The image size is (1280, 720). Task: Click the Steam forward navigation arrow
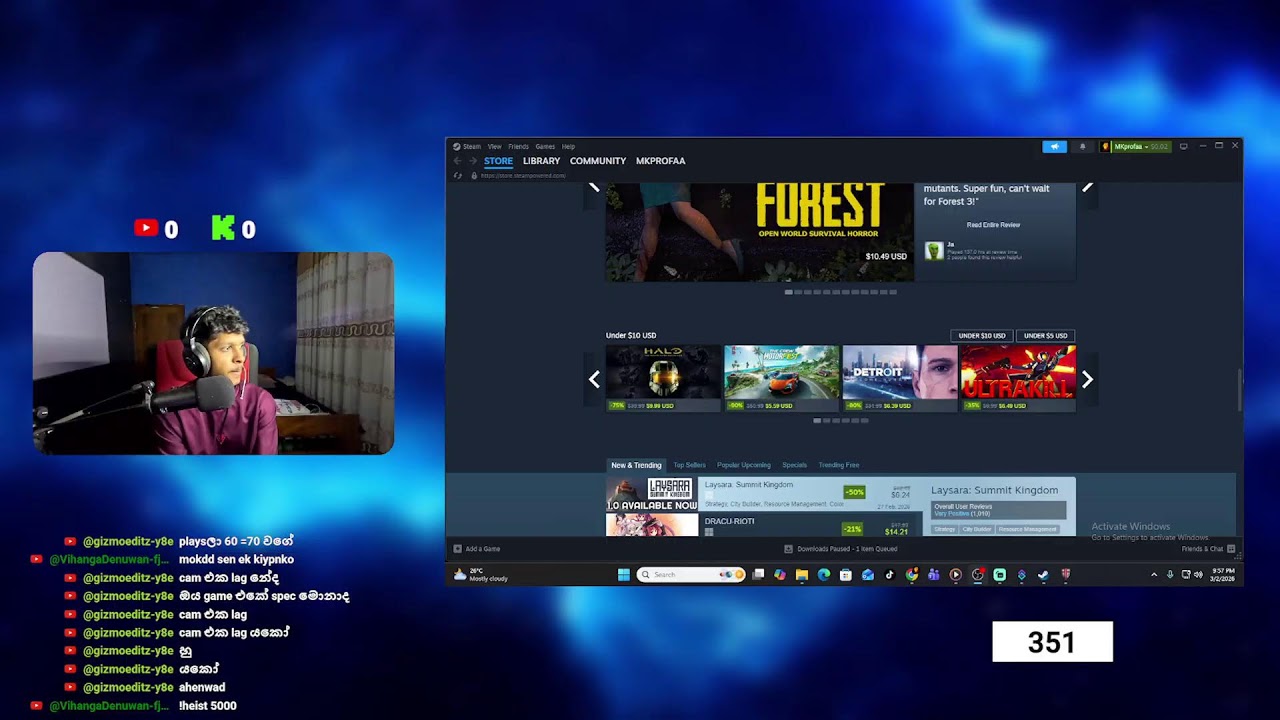pos(473,161)
